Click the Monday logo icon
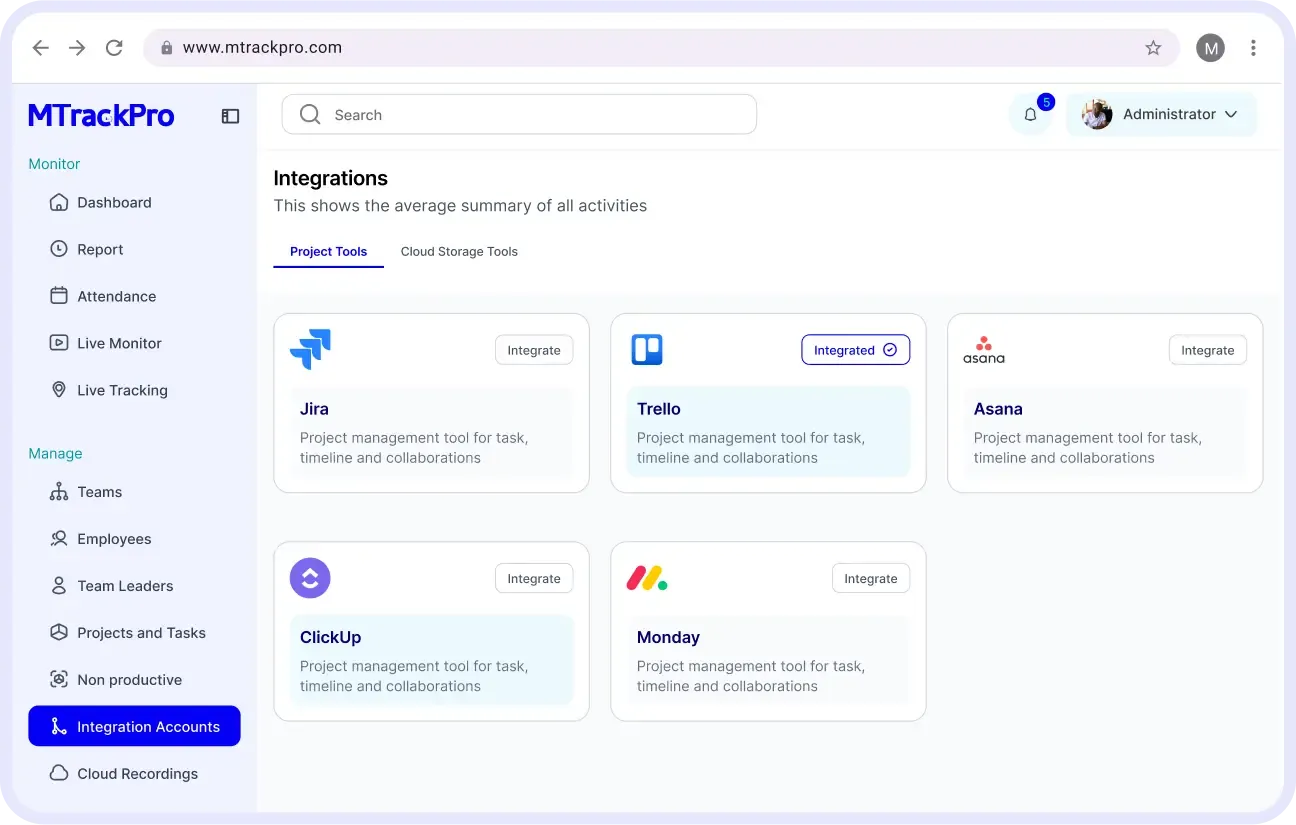The height and width of the screenshot is (825, 1296). (x=647, y=578)
